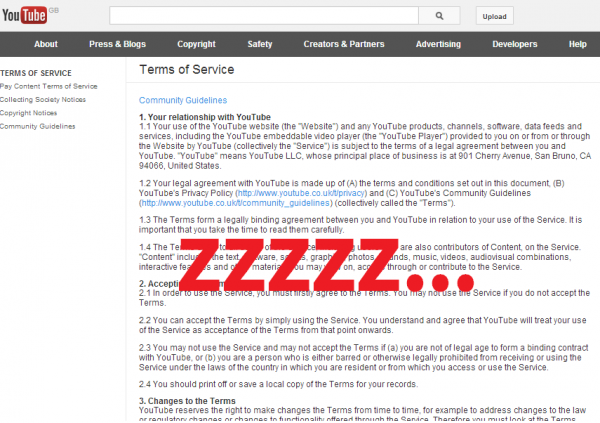Open Creators & Partners section
This screenshot has width=600, height=423.
(344, 44)
